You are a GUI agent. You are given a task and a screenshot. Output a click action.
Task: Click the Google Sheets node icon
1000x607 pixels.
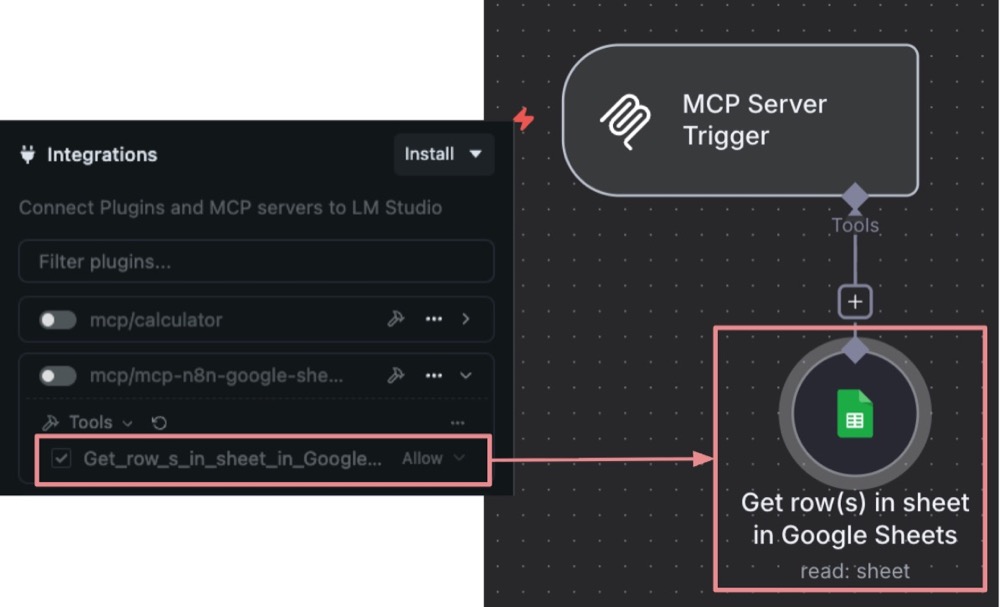coord(854,414)
